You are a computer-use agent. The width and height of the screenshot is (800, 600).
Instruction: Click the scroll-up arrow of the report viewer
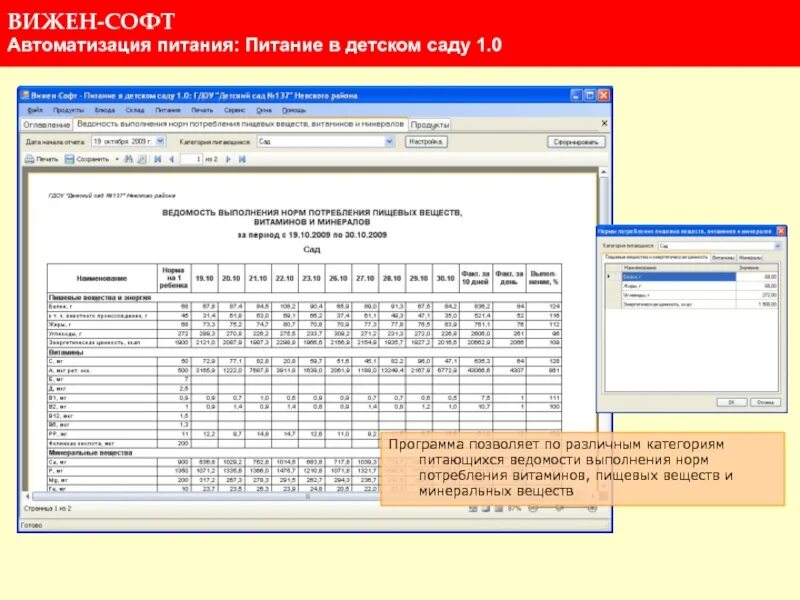[x=604, y=172]
